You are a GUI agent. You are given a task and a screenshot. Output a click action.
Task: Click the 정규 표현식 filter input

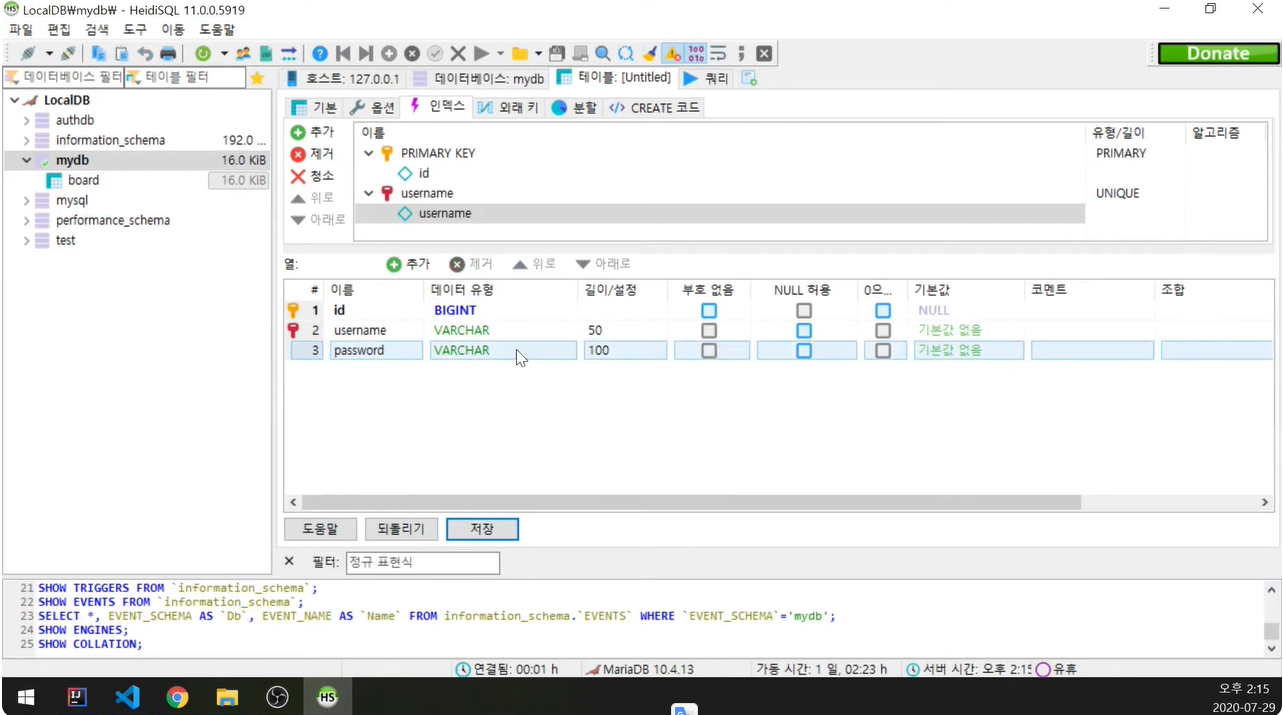coord(423,562)
